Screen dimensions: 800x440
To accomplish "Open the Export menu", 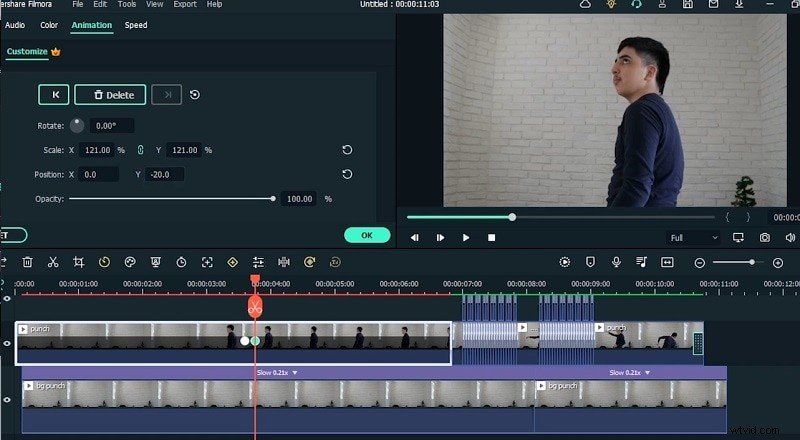I will [x=185, y=4].
